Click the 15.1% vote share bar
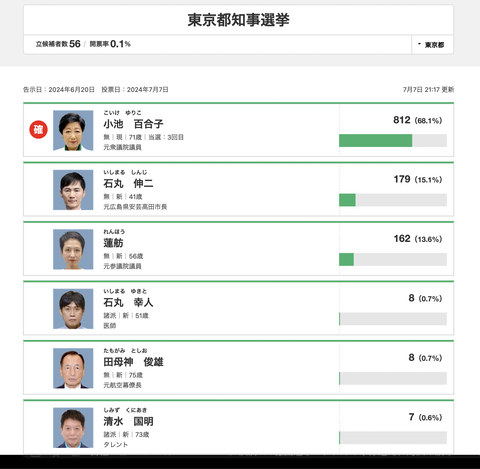The height and width of the screenshot is (469, 480). coord(393,200)
